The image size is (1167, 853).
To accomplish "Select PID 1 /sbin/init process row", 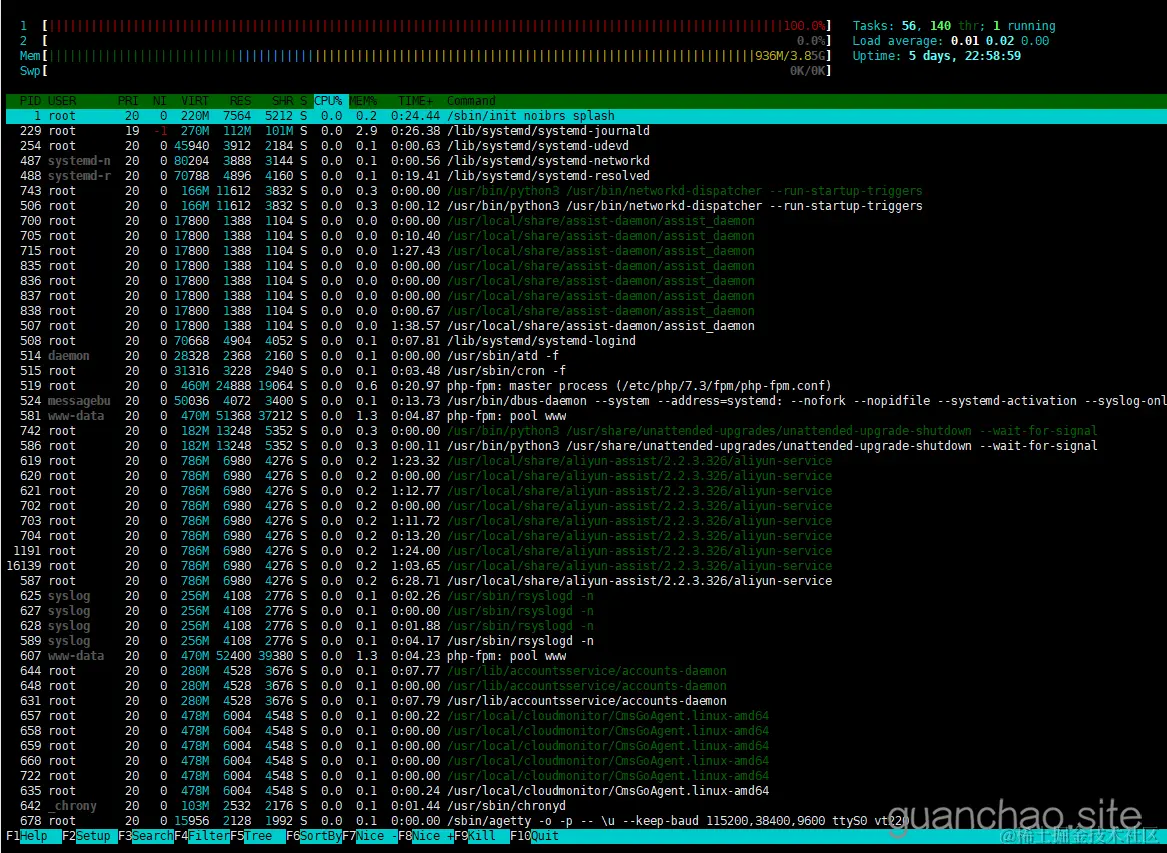I will point(586,116).
